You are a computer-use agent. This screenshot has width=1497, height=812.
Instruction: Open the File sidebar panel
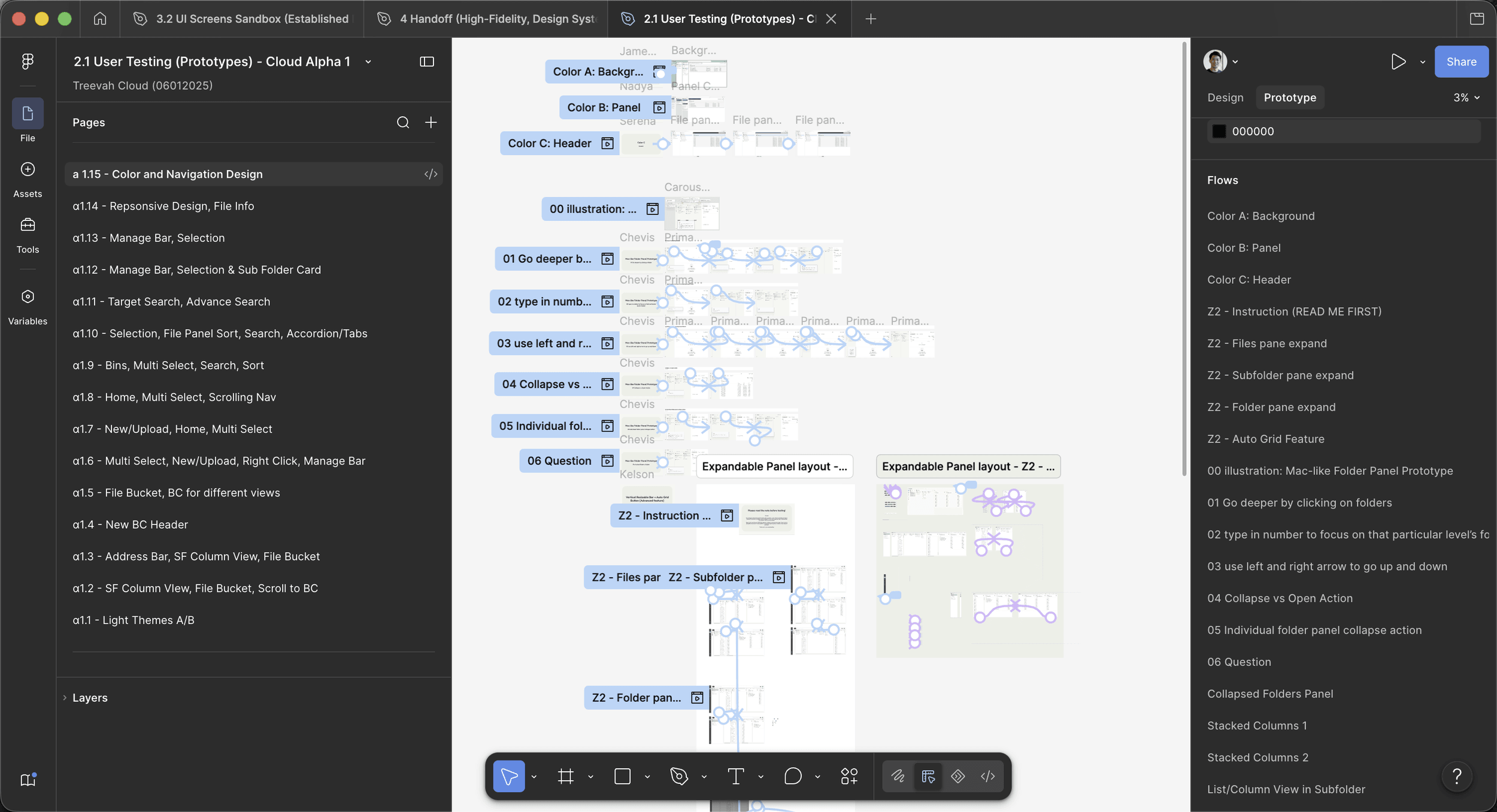pos(28,121)
